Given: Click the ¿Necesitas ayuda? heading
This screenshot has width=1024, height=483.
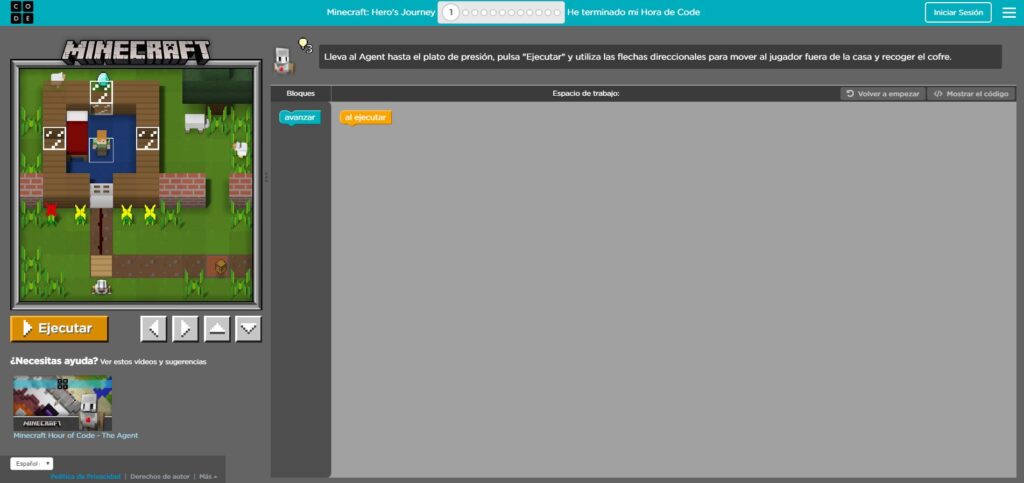Looking at the screenshot, I should tap(54, 360).
